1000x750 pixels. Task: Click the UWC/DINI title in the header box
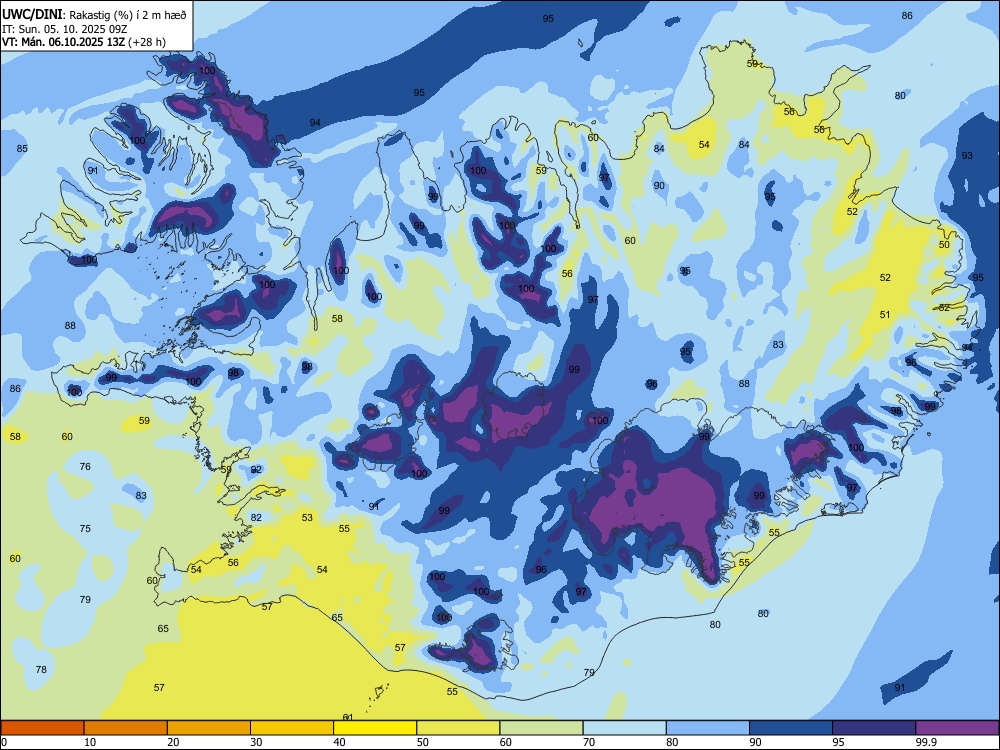[32, 15]
